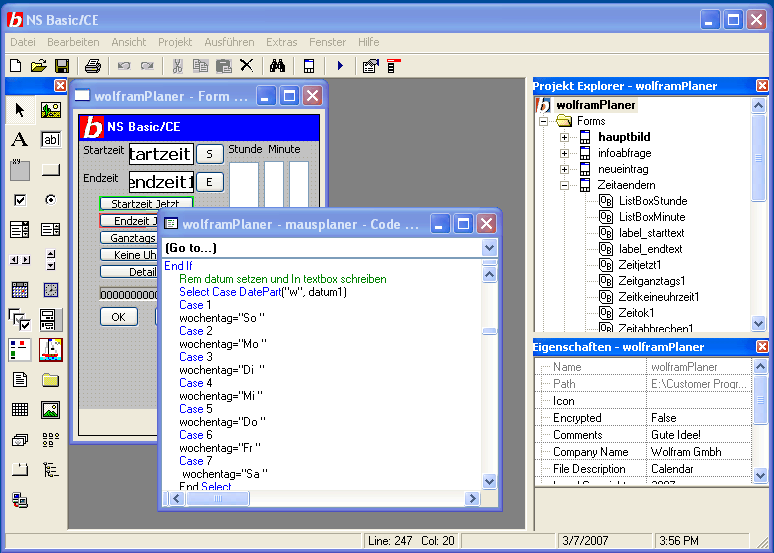Click the code window's scroll-down arrow

click(489, 481)
